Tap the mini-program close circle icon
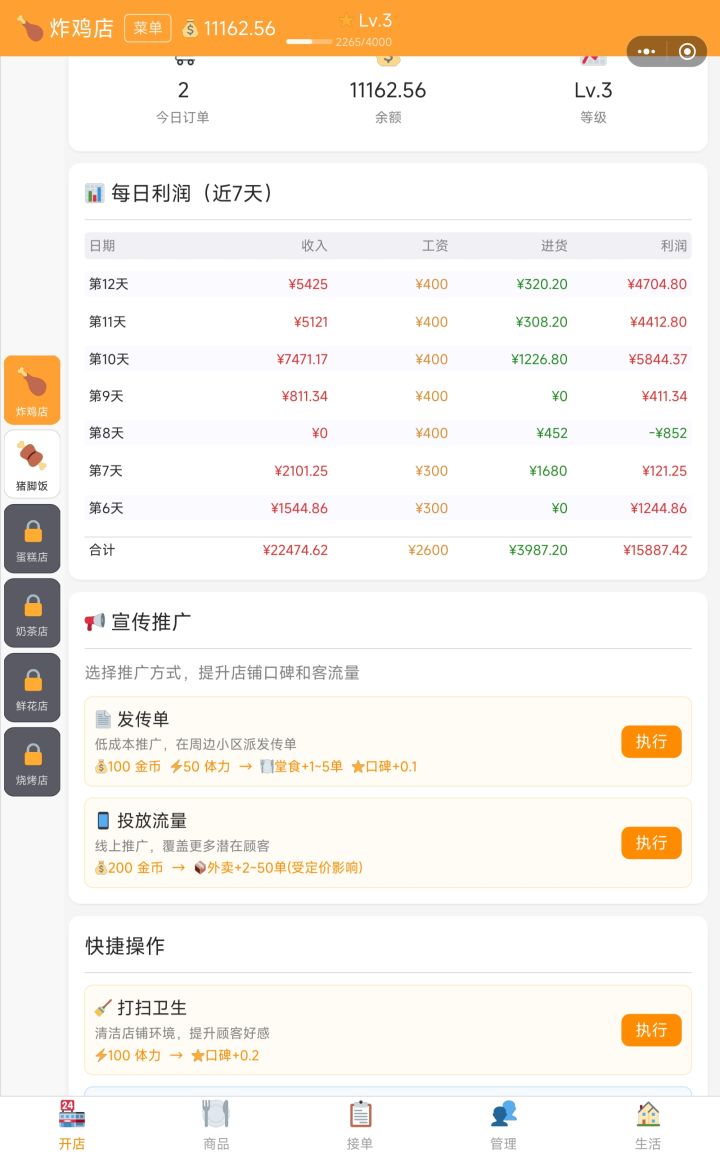Screen dimensions: 720x1152 pos(688,51)
